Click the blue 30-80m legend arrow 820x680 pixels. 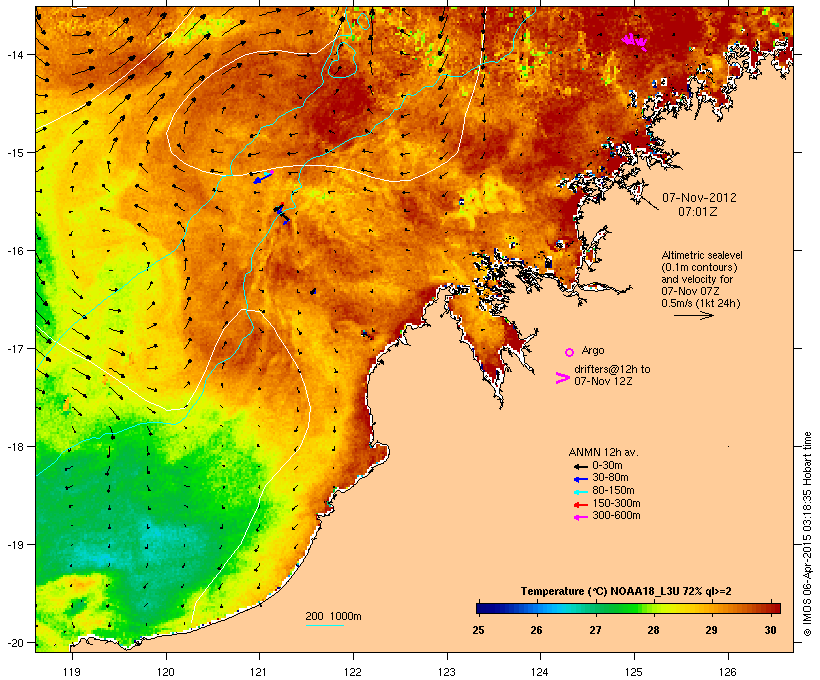(x=580, y=479)
